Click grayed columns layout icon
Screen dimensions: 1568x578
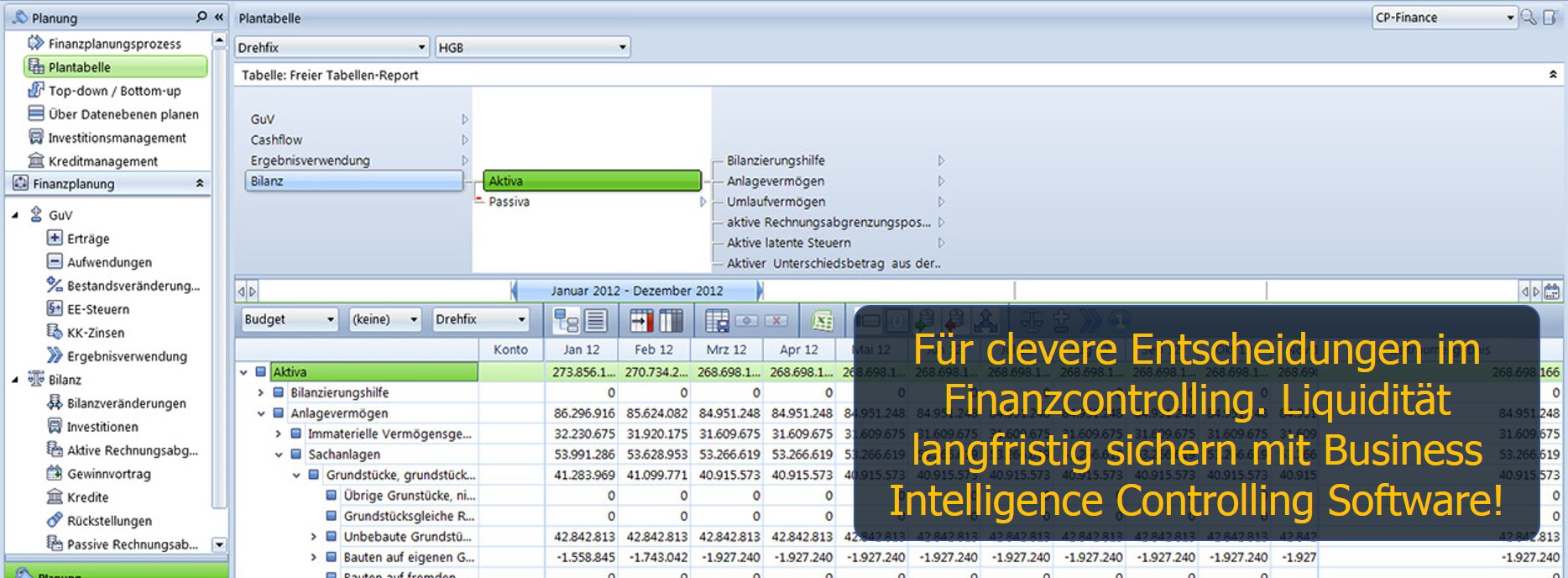(671, 320)
